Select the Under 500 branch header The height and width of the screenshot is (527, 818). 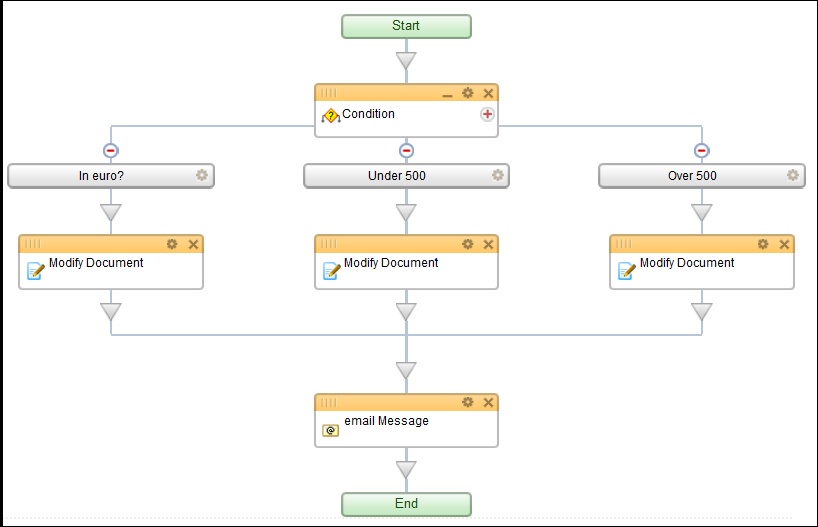[x=406, y=176]
